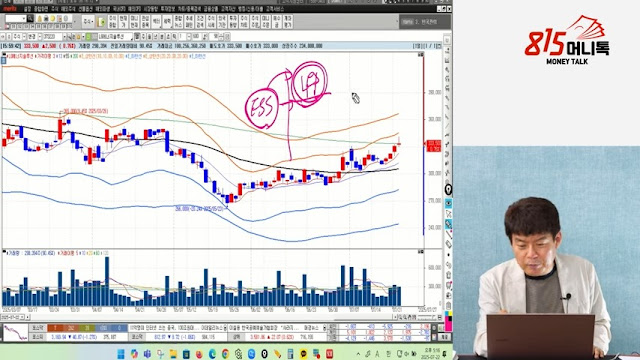The image size is (640, 360).
Task: Click the current price 333,500 axis label
Action: (x=434, y=146)
